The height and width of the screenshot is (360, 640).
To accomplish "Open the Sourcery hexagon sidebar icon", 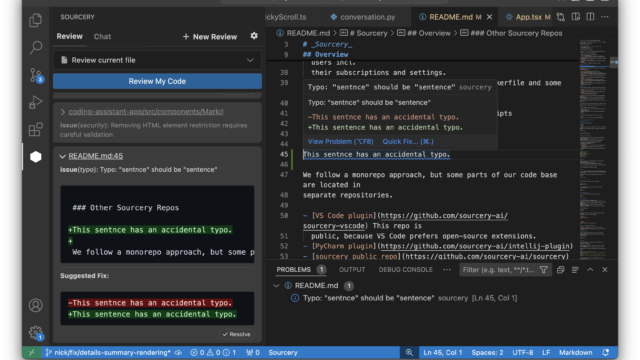I will [x=36, y=157].
